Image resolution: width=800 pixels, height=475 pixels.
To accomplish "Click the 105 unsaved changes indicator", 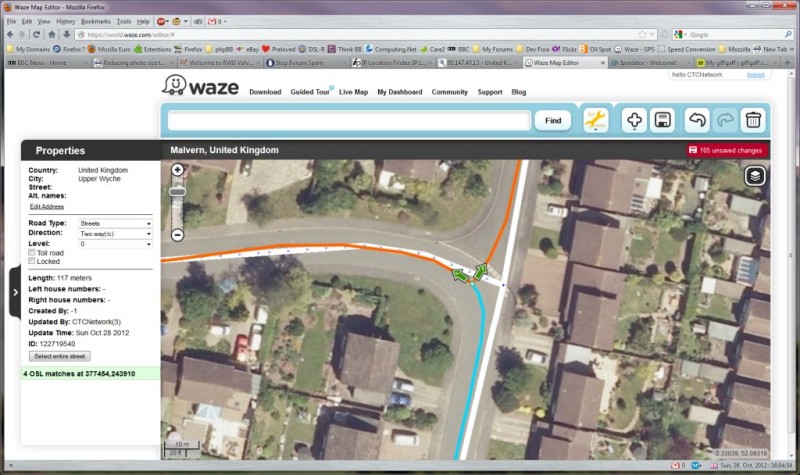I will (728, 150).
